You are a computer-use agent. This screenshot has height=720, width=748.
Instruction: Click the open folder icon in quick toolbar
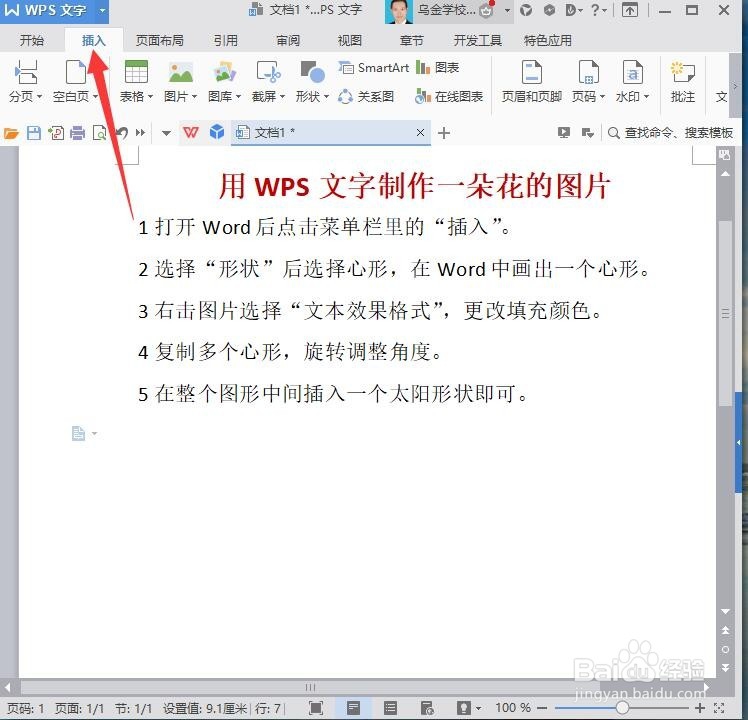[x=11, y=133]
